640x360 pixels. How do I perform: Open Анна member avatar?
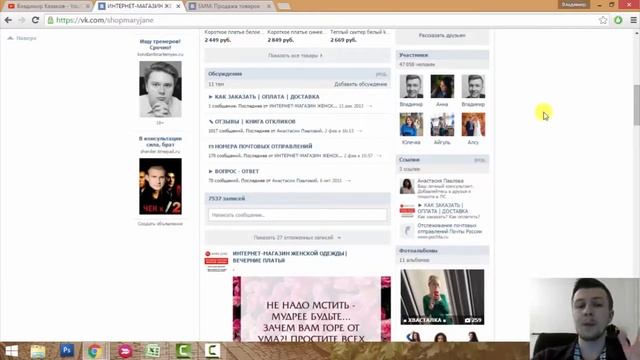pyautogui.click(x=442, y=87)
